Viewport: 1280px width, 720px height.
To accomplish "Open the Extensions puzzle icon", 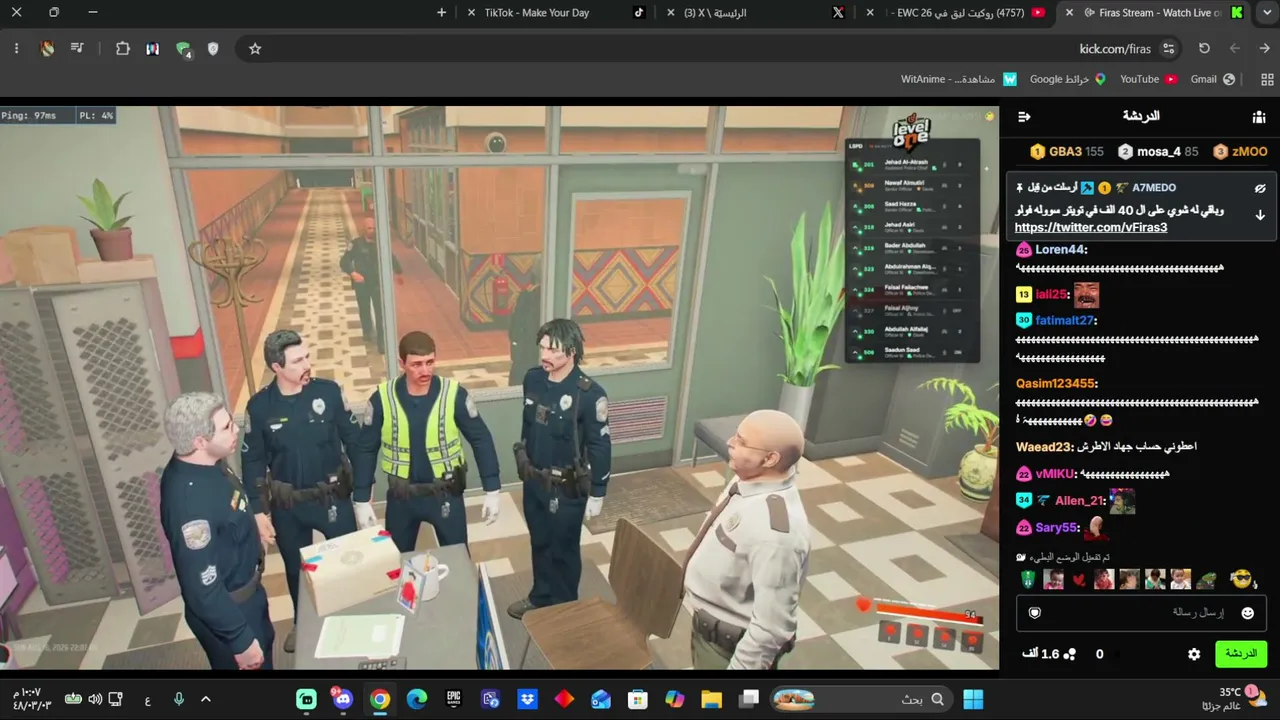I will [123, 48].
